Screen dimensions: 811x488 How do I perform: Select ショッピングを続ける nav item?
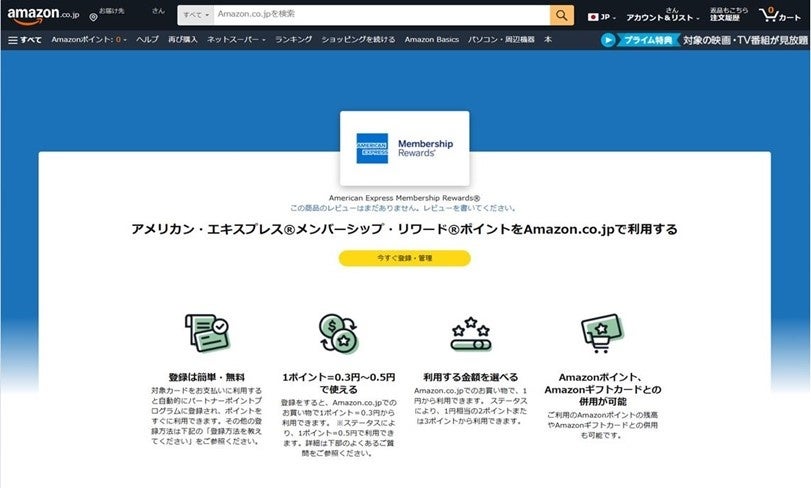click(x=358, y=40)
